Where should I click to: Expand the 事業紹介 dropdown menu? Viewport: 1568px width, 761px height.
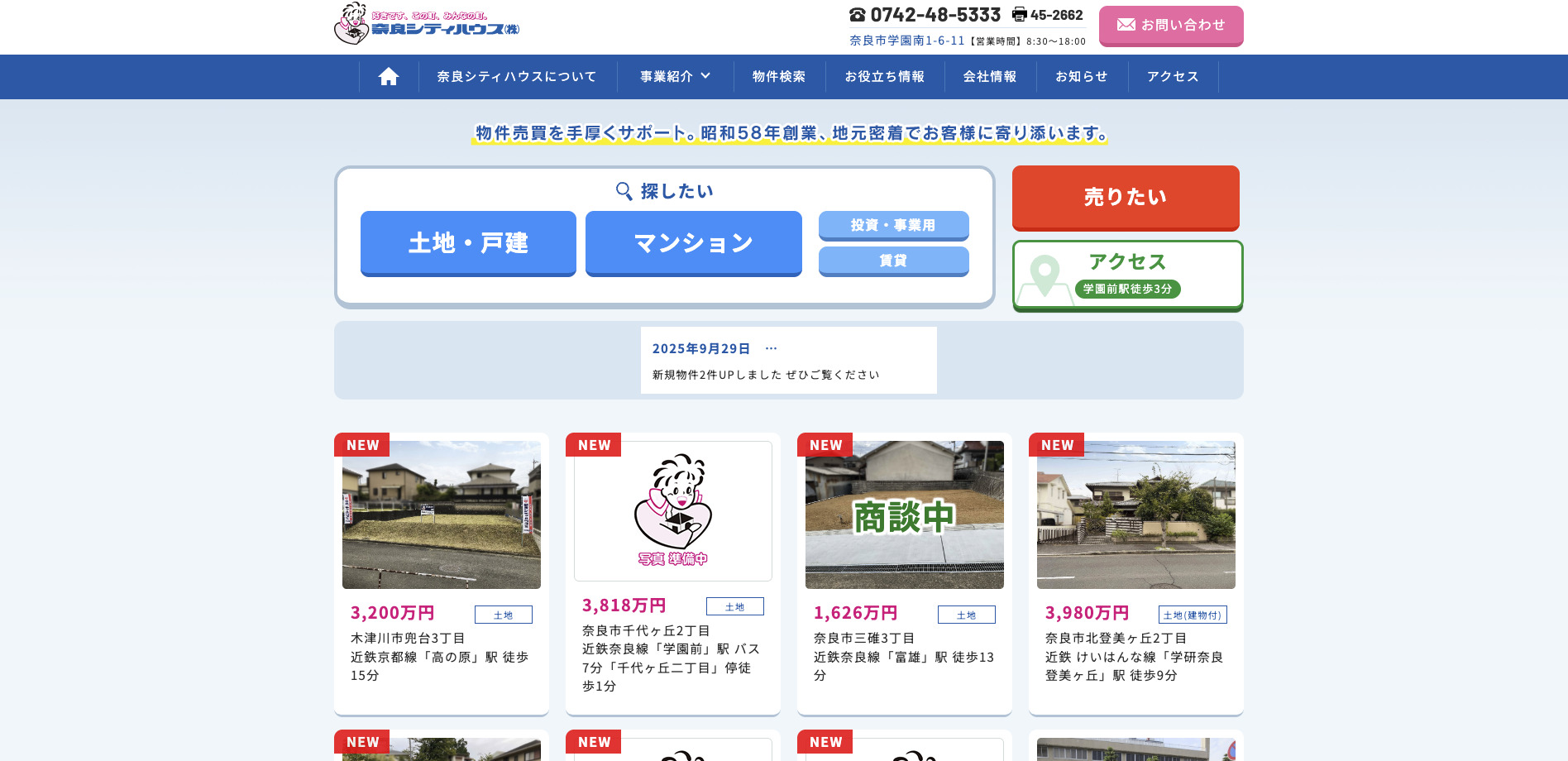674,76
